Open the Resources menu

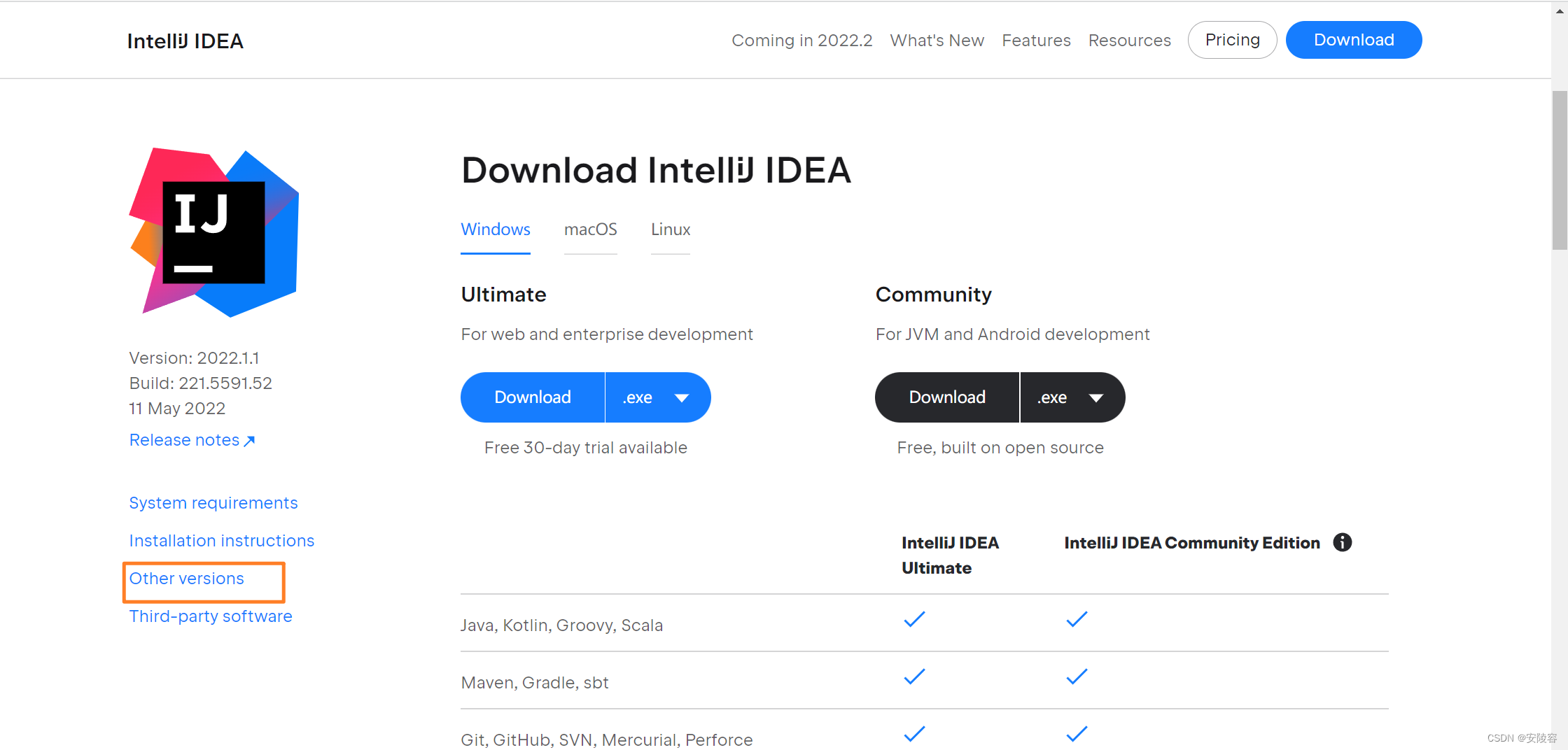tap(1130, 41)
